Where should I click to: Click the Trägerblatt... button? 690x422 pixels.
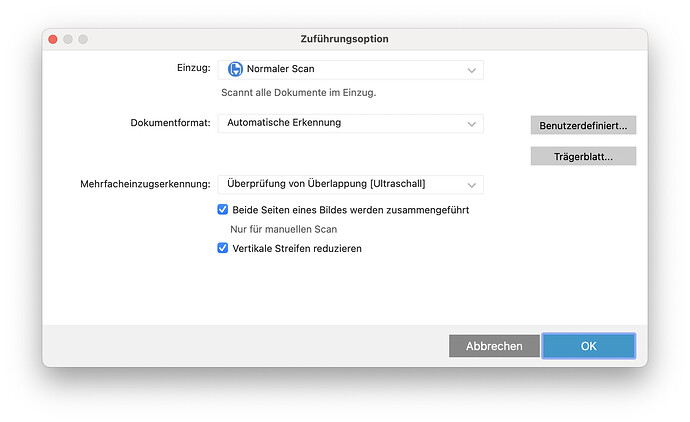click(583, 156)
